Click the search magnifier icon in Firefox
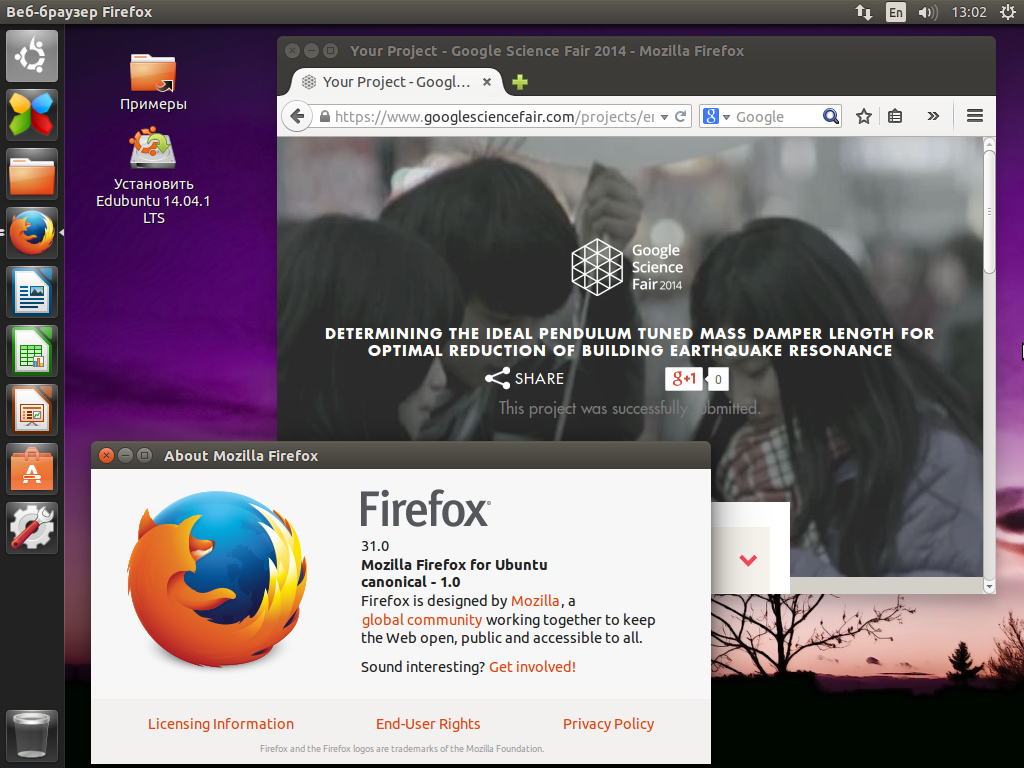Screen dimensions: 1024x768 click(830, 116)
